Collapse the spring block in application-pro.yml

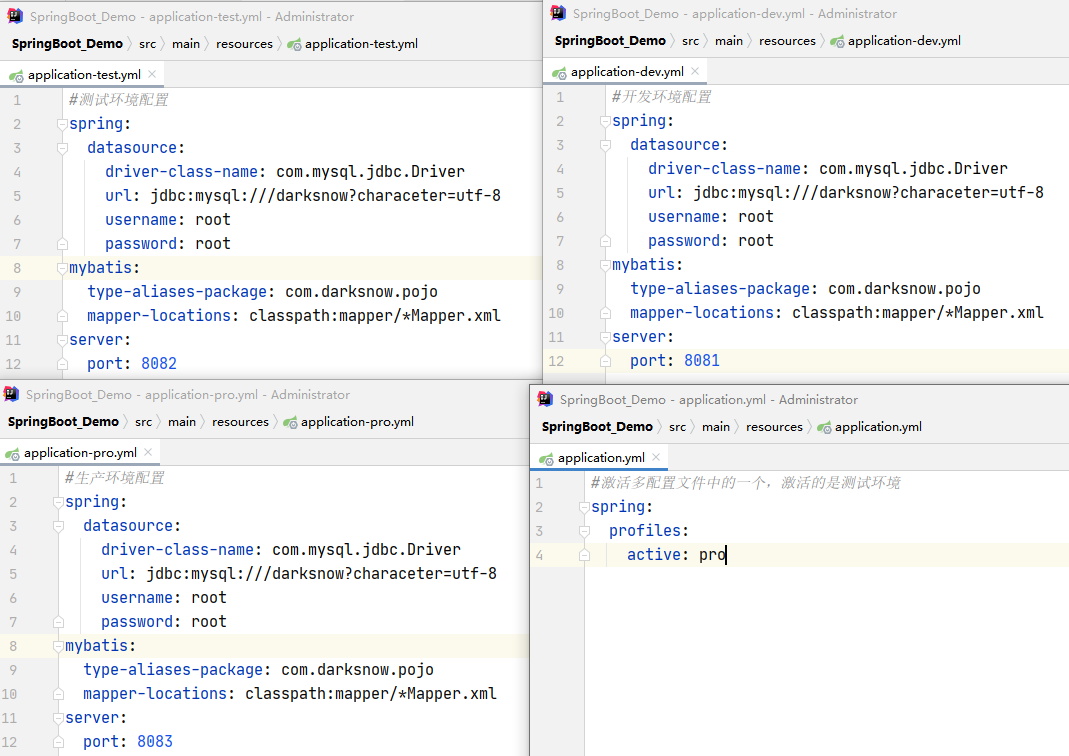58,502
